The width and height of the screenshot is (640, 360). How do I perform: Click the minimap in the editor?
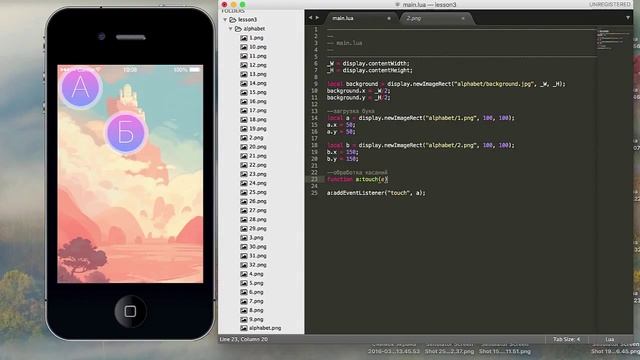point(614,40)
